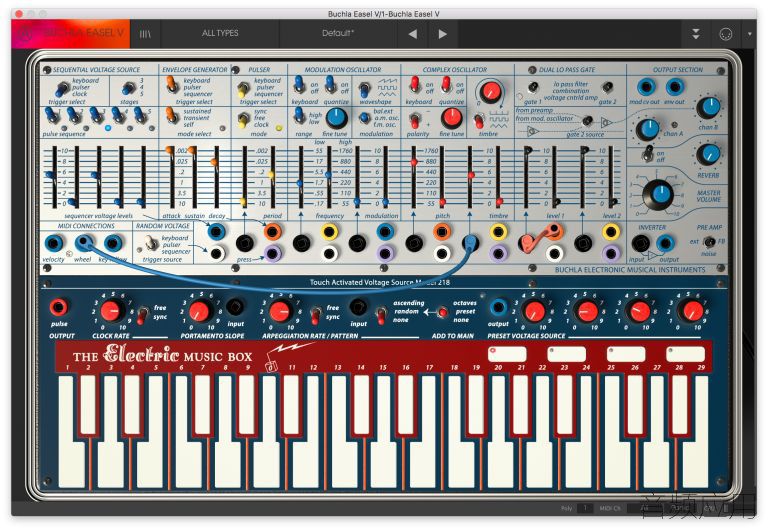Screen dimensions: 768x530
Task: Flip the complex oscillator timbre waveform switch
Action: (479, 120)
